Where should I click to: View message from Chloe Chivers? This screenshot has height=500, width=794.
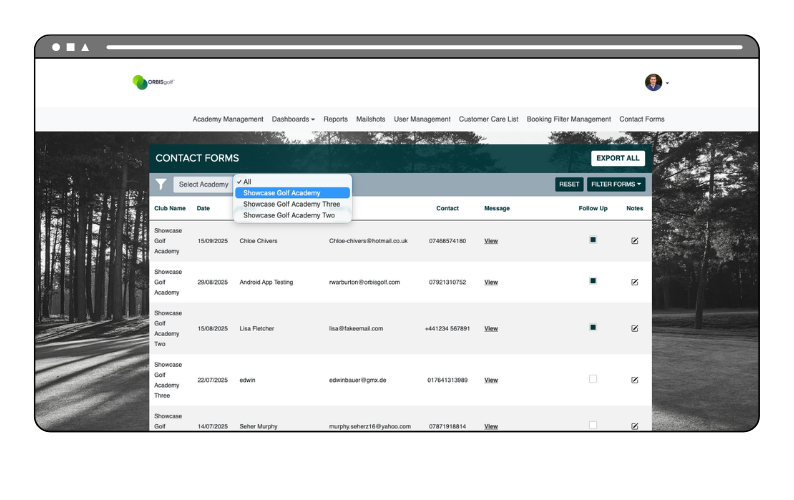coord(491,241)
